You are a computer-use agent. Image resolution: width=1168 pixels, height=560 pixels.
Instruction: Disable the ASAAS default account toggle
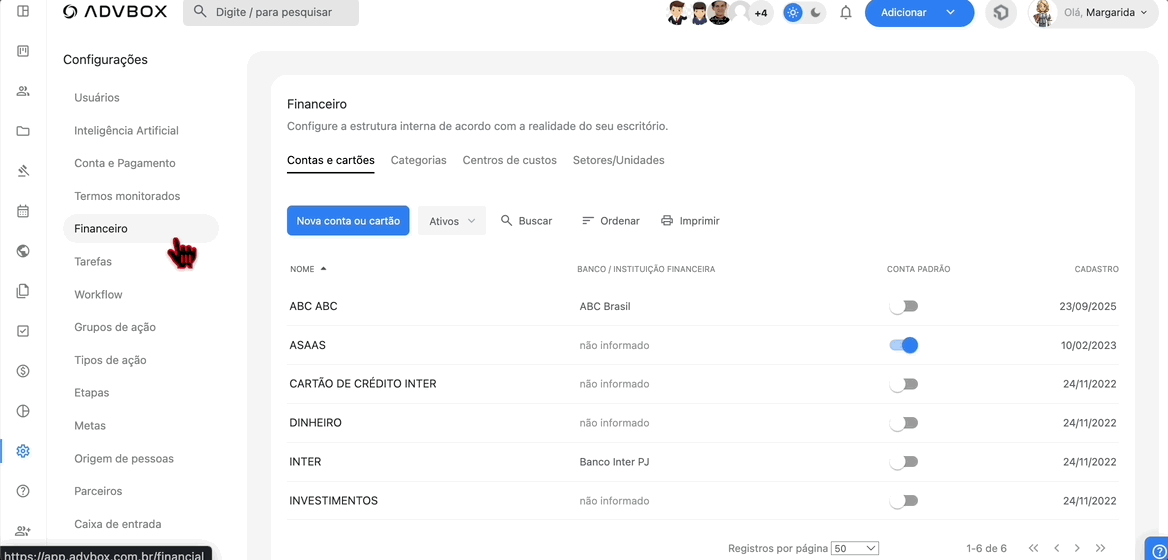(904, 345)
